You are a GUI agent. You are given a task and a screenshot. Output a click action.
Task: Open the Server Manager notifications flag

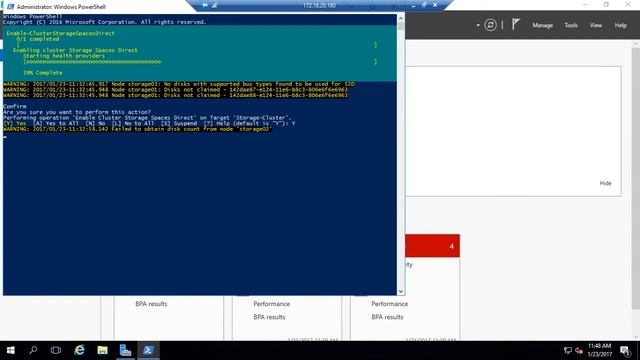[516, 24]
